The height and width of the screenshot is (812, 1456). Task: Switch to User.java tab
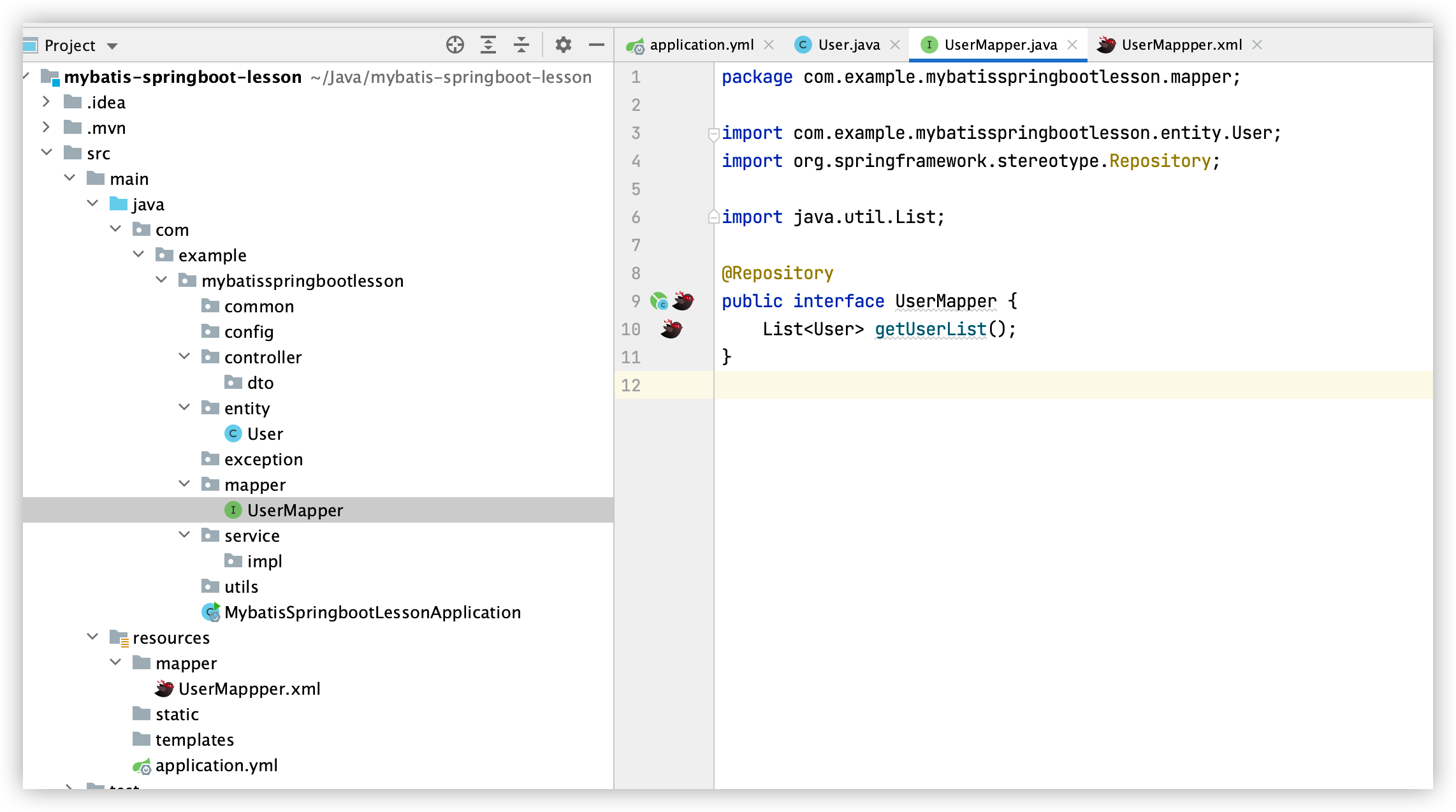848,45
